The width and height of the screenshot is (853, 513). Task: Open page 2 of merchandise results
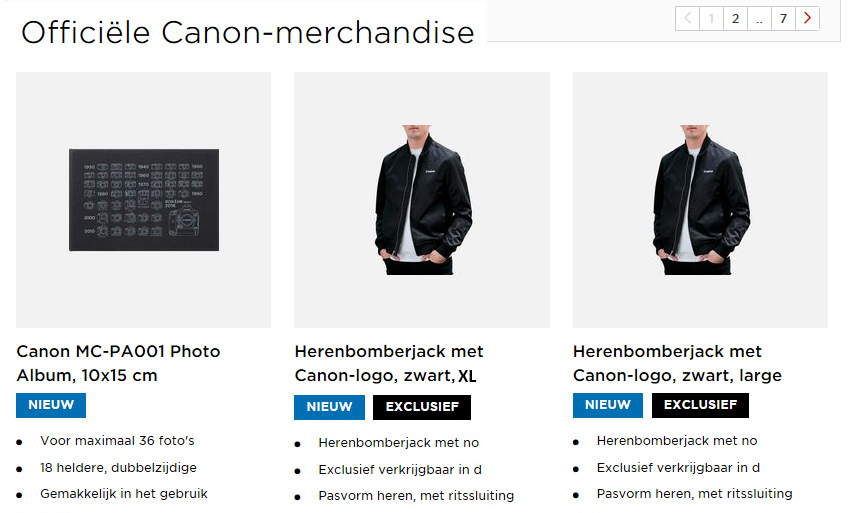pyautogui.click(x=735, y=18)
